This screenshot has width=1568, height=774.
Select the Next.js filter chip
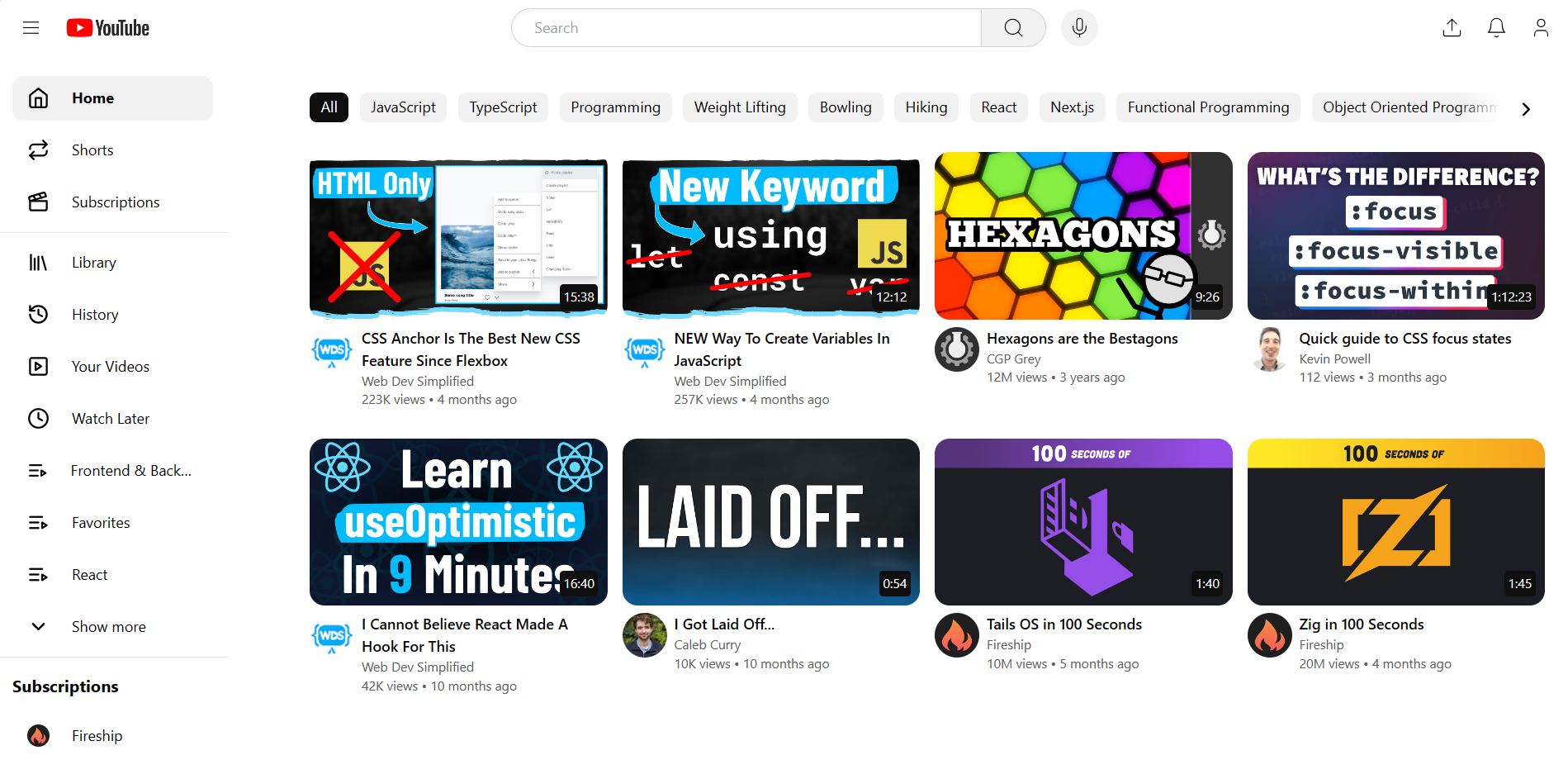point(1072,107)
